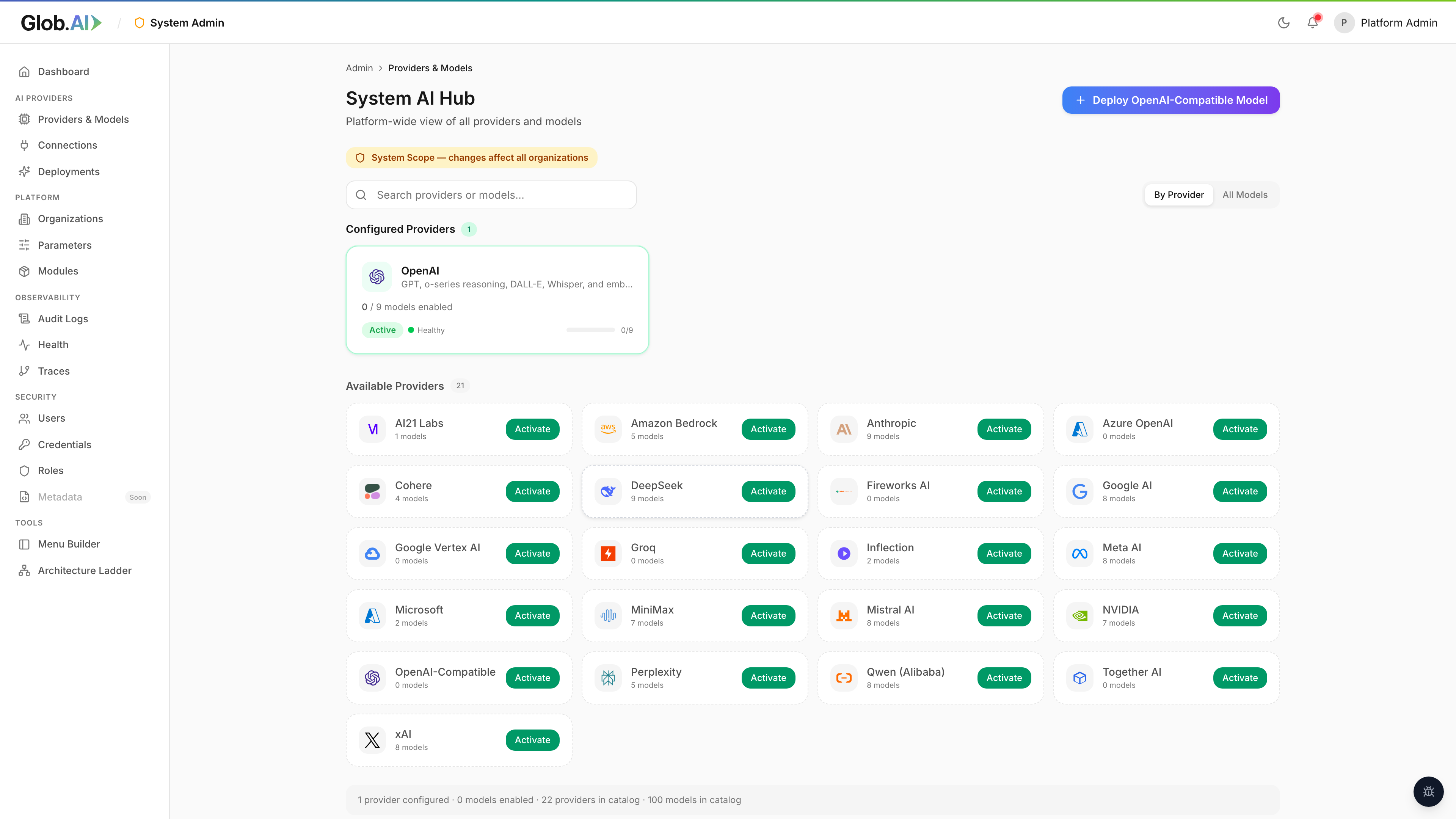
Task: Navigate to Organizations page
Action: click(85, 219)
